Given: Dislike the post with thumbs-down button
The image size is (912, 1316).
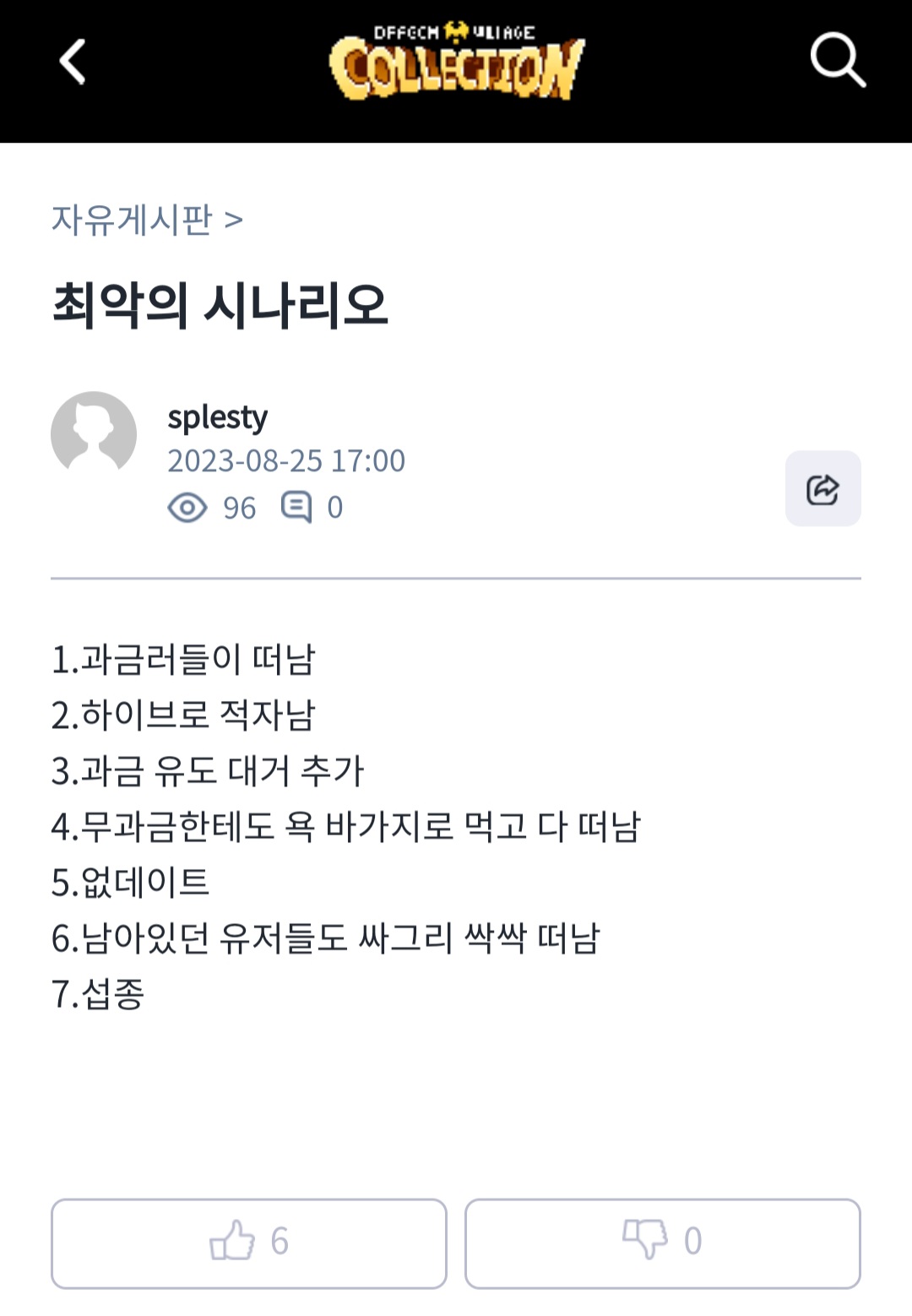Looking at the screenshot, I should (x=662, y=1243).
